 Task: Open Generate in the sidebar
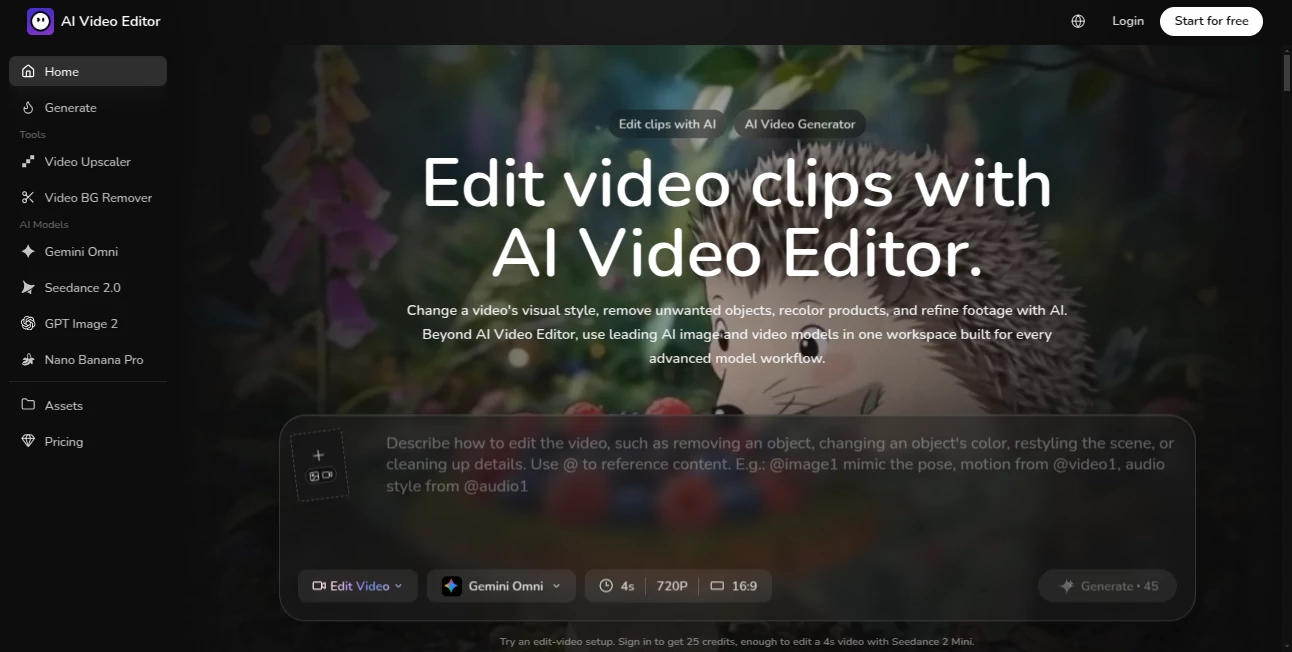(88, 108)
